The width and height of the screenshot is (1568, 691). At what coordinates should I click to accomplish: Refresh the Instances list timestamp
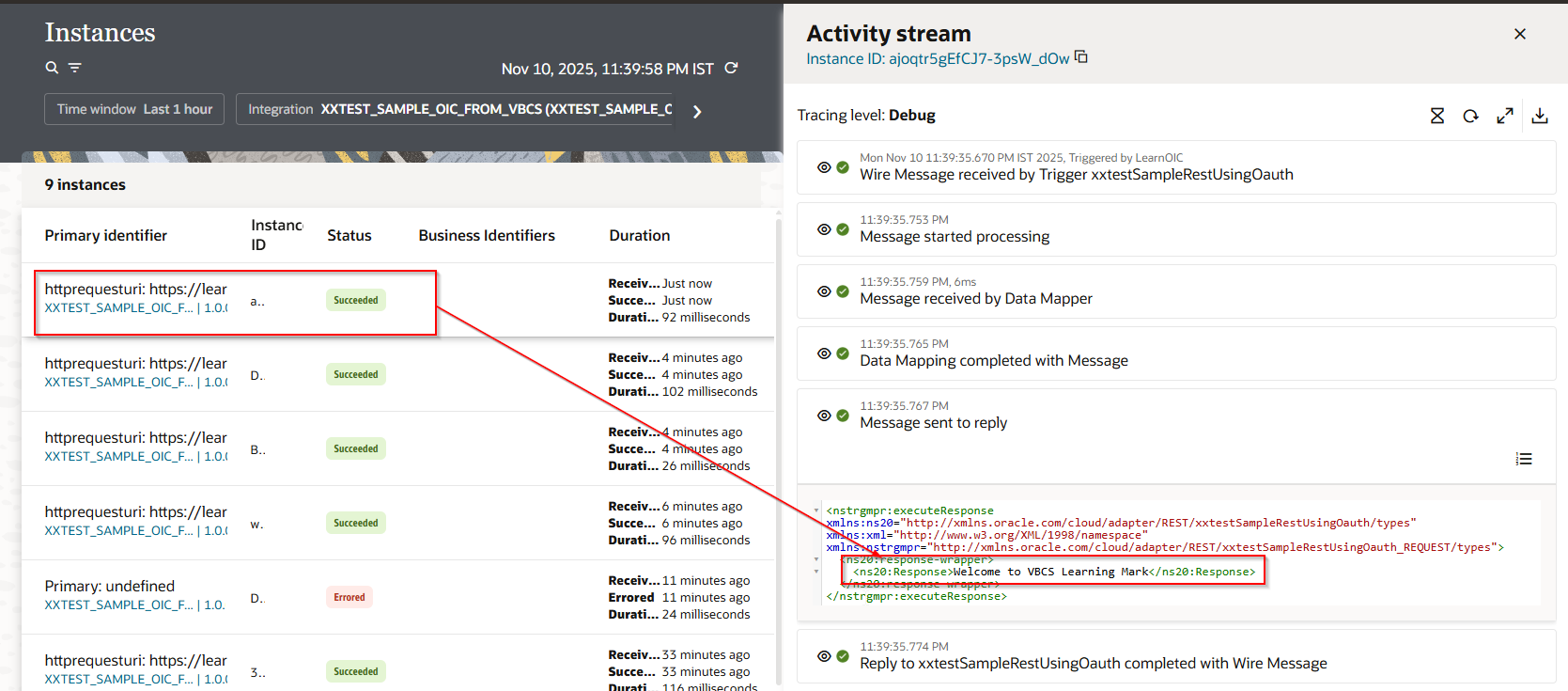pos(731,68)
